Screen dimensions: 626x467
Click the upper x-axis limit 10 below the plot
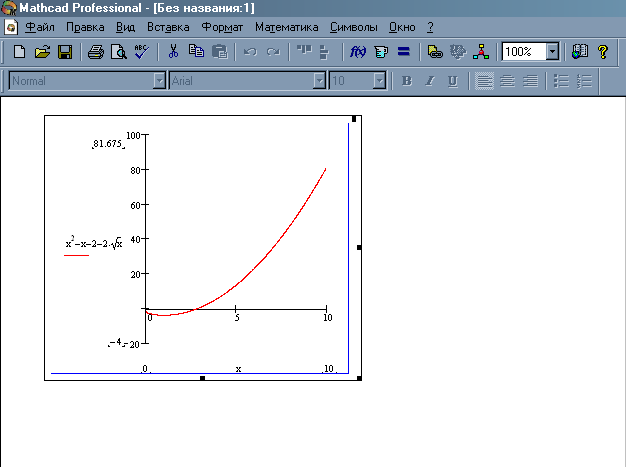tap(329, 368)
